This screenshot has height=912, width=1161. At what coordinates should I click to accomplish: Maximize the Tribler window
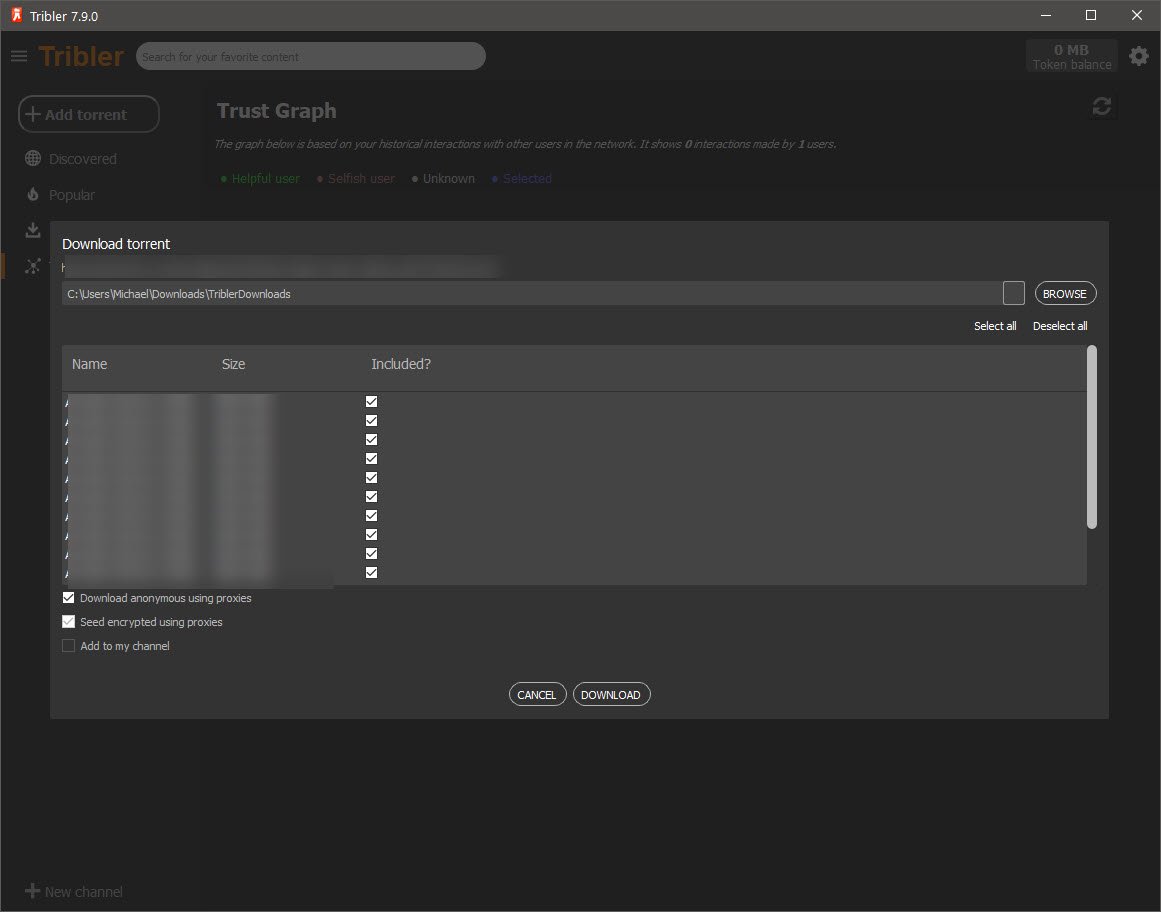[1091, 15]
